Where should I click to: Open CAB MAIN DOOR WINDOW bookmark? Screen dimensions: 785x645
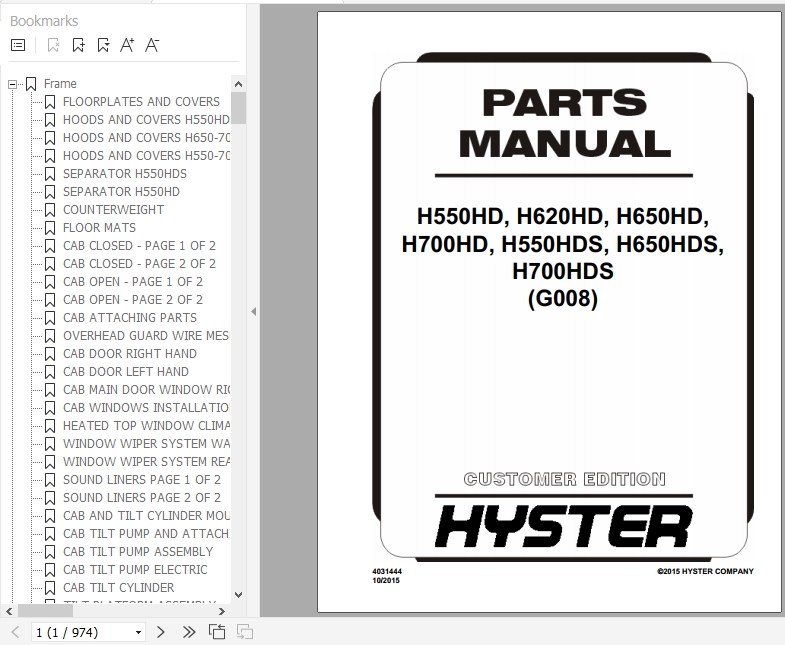[x=146, y=390]
